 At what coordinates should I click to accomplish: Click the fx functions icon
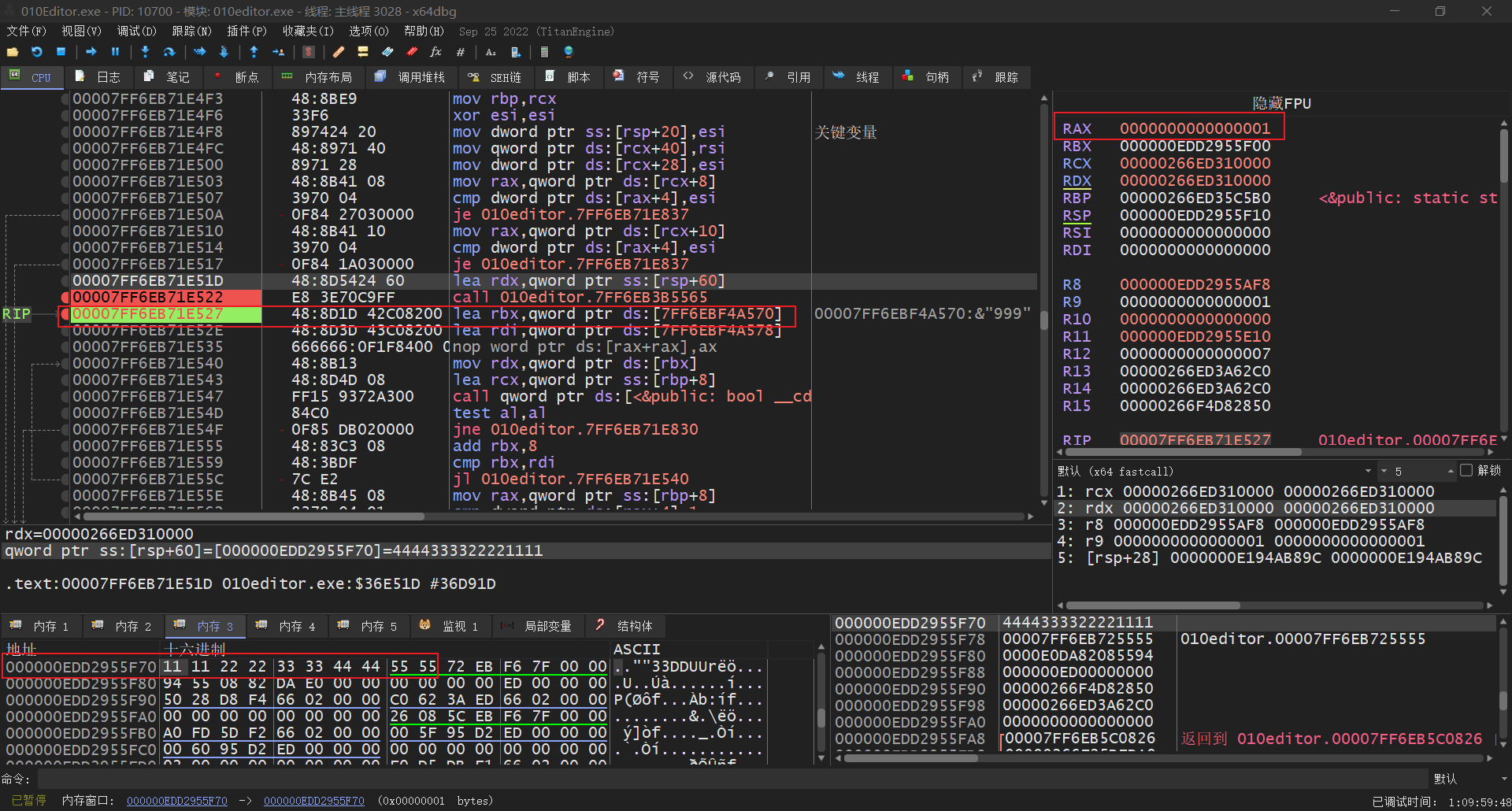pos(435,52)
